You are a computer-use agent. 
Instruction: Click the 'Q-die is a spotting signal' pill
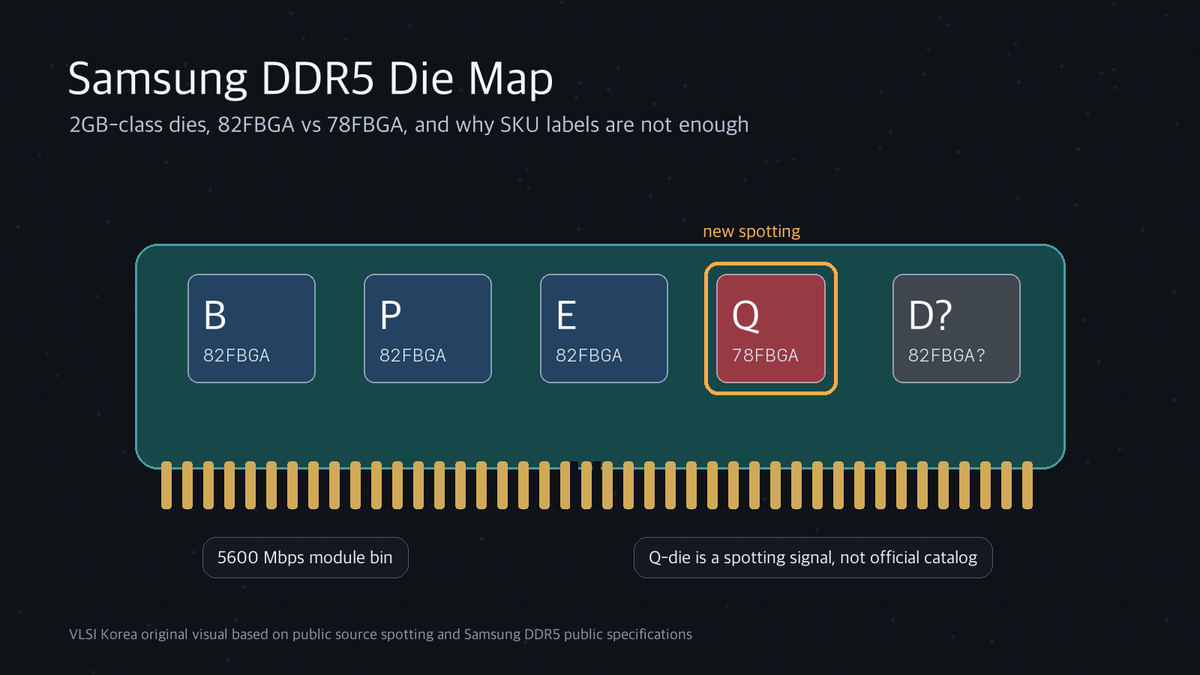click(813, 558)
